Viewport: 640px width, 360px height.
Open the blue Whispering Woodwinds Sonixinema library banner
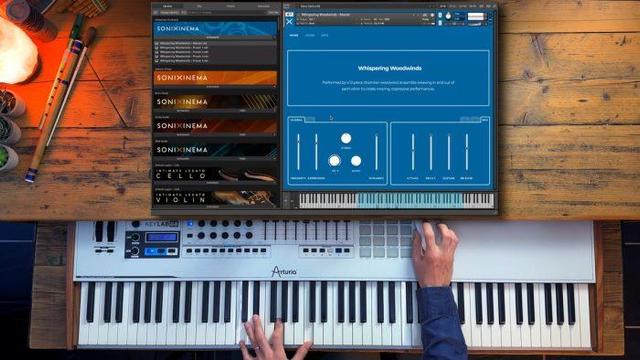pos(216,29)
